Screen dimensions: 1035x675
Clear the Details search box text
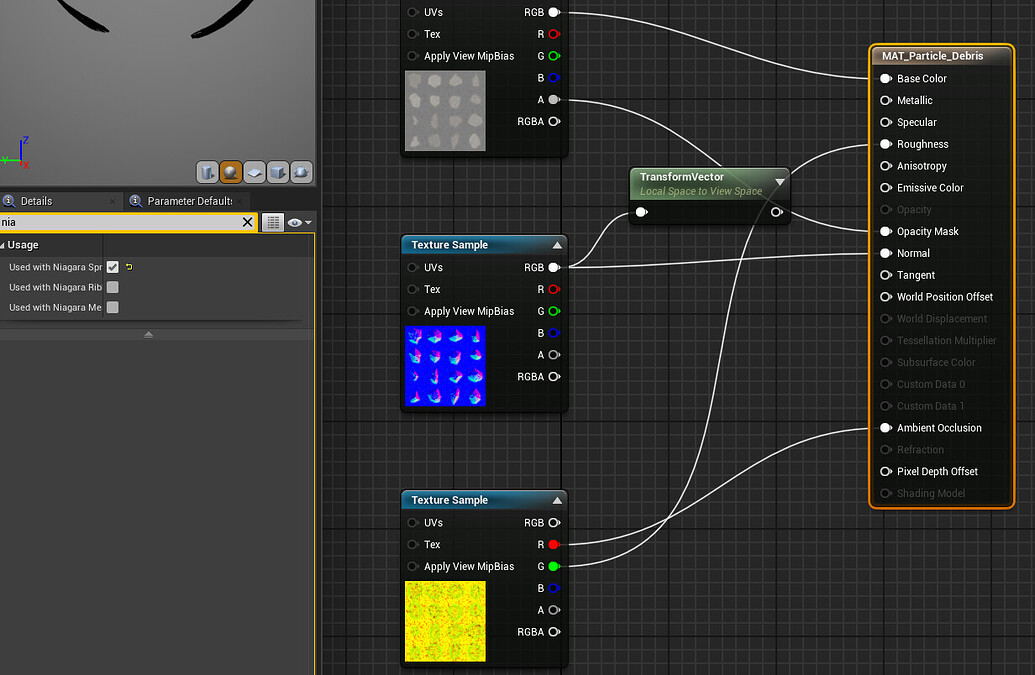click(x=248, y=222)
